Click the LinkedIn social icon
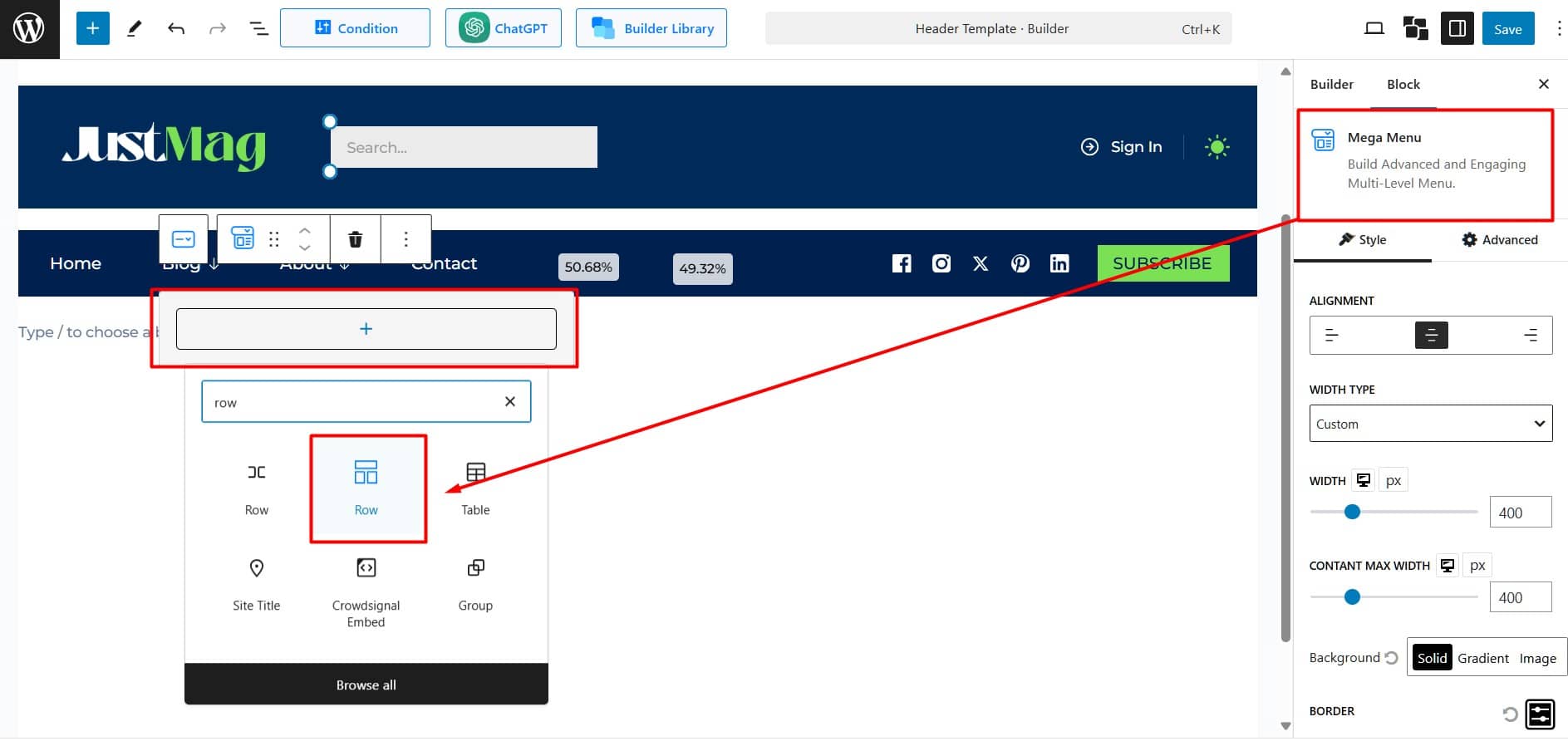 coord(1059,263)
